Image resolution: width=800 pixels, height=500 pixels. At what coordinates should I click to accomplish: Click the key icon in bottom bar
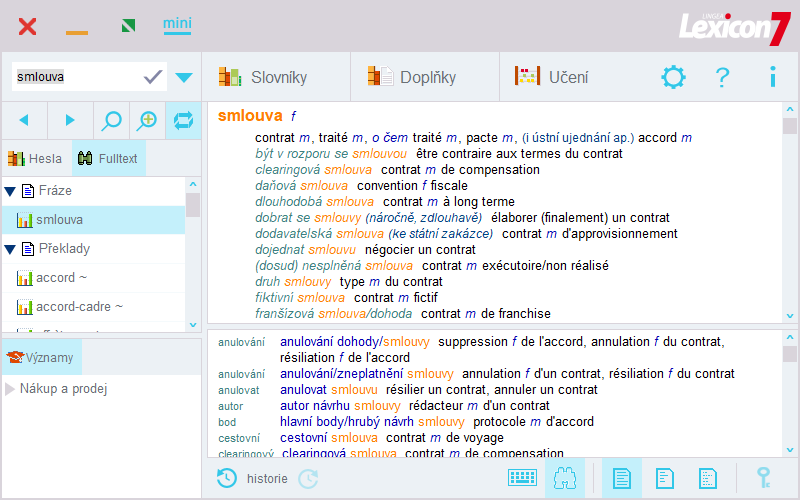[763, 478]
